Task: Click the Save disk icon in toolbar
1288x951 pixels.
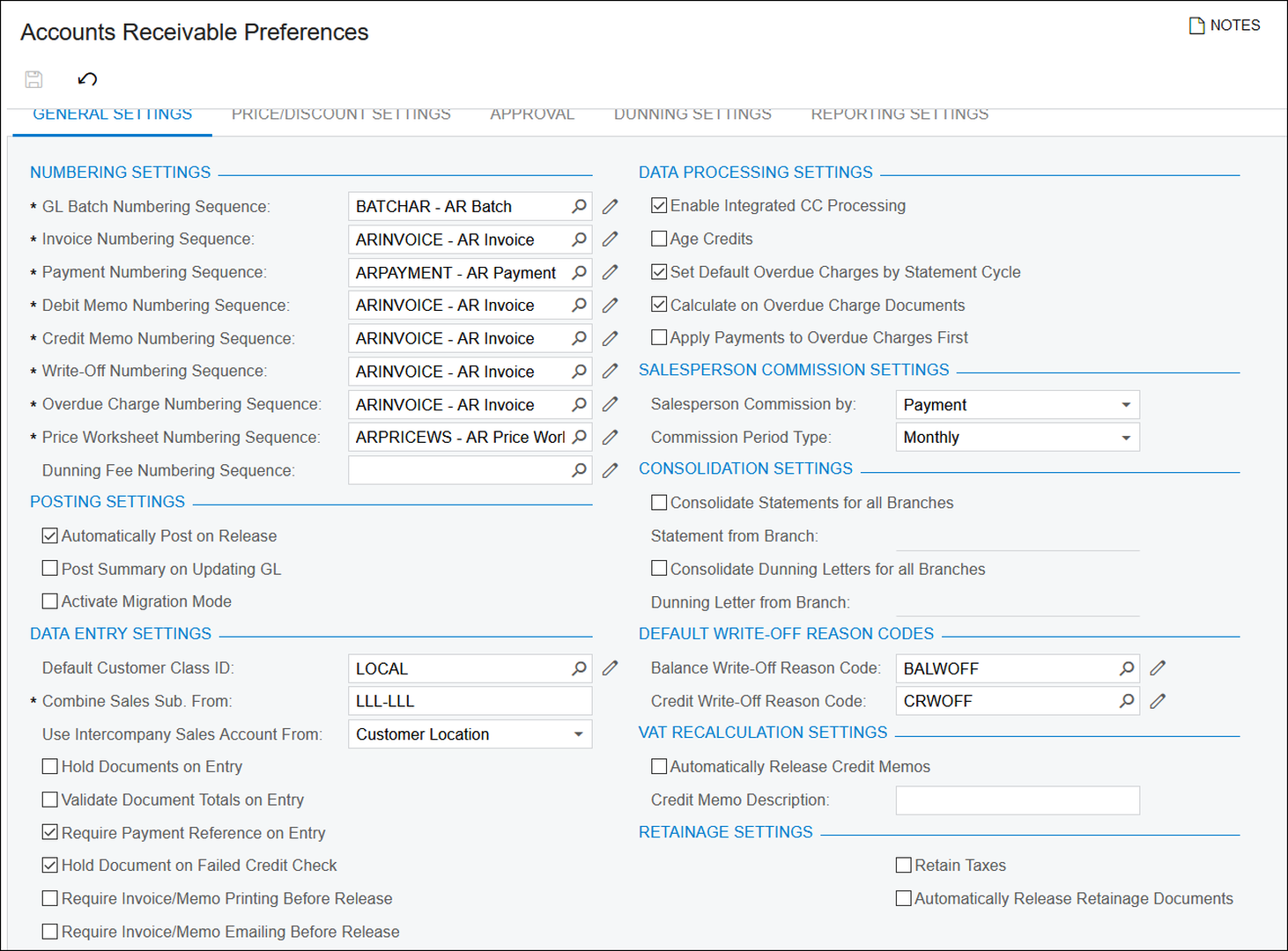Action: 33,79
